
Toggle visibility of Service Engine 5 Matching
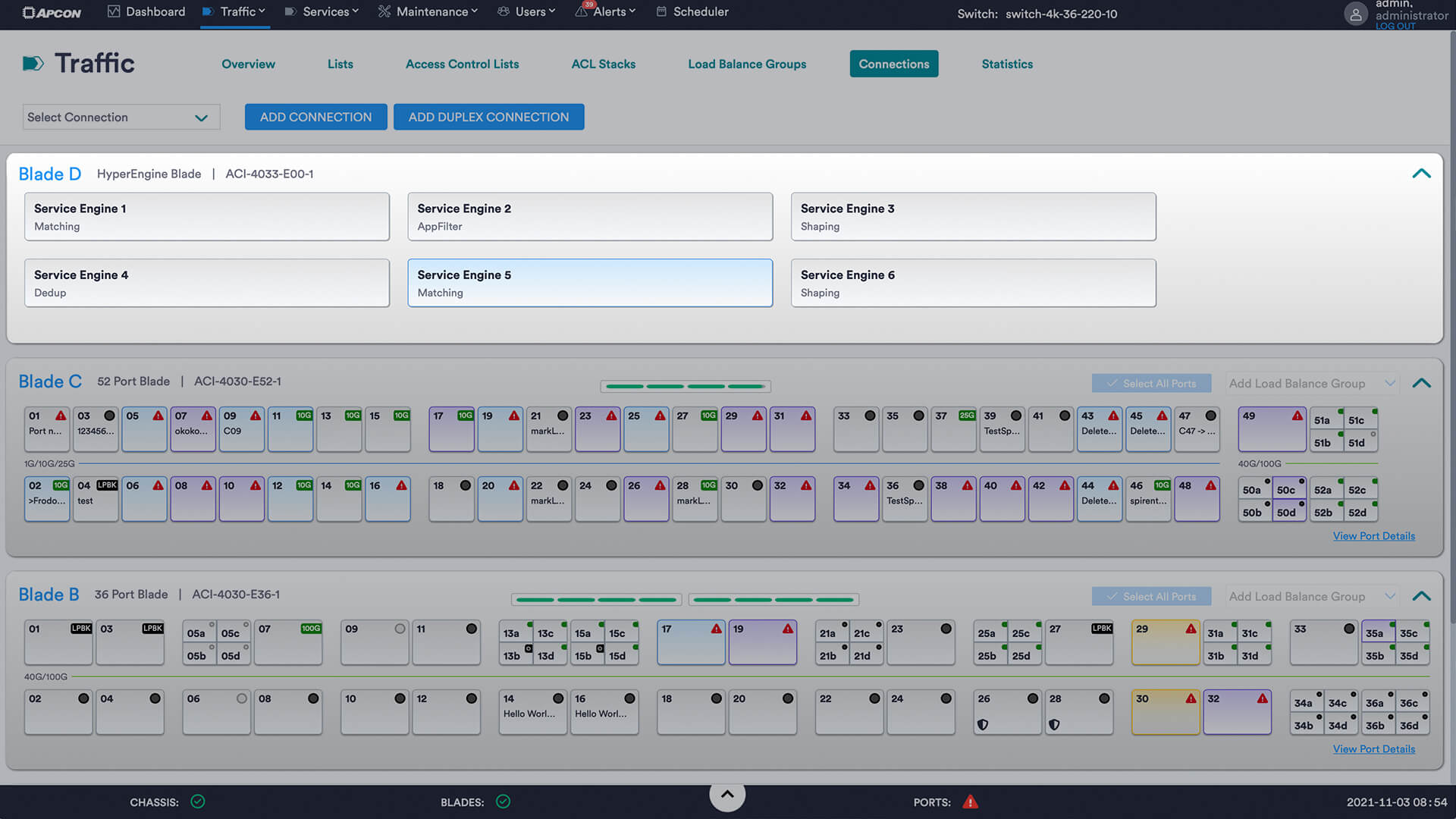tap(589, 282)
